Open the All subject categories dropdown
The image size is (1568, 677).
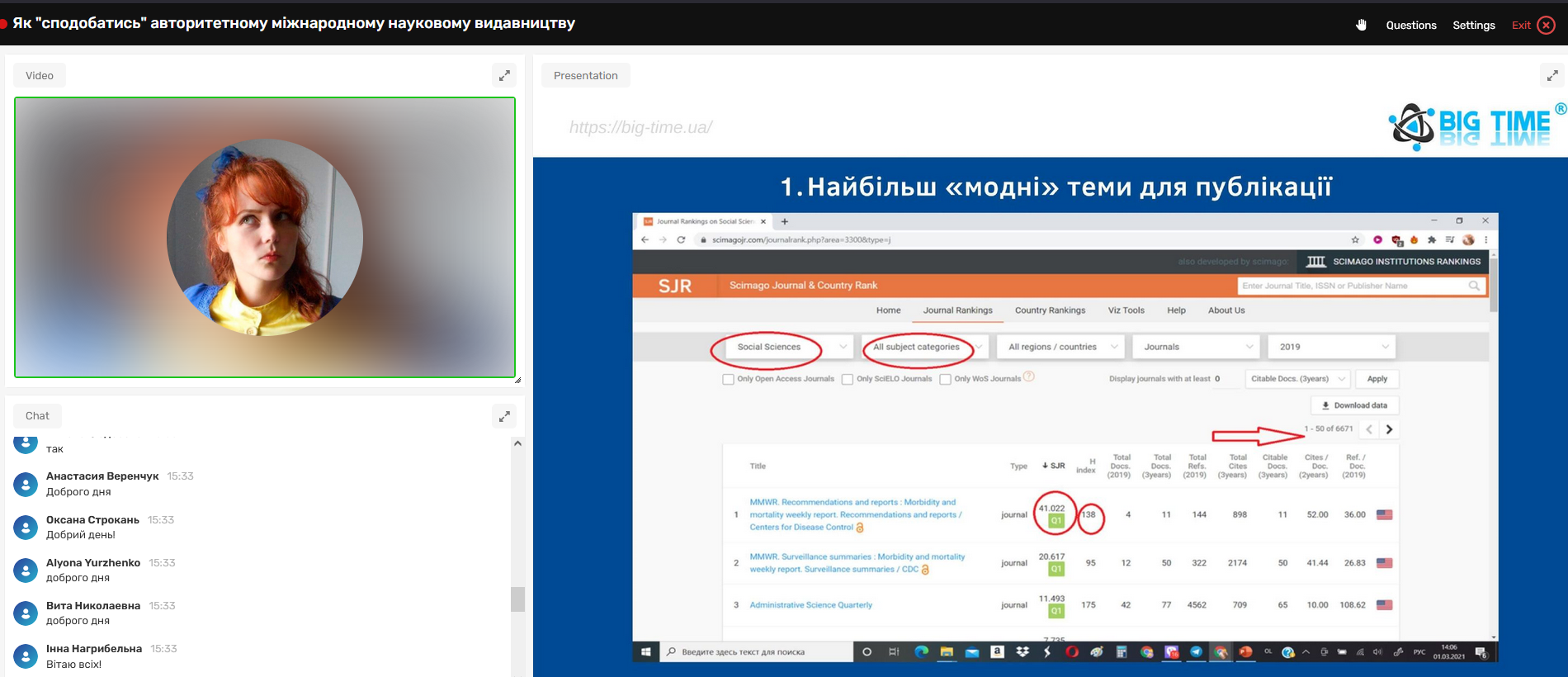924,347
